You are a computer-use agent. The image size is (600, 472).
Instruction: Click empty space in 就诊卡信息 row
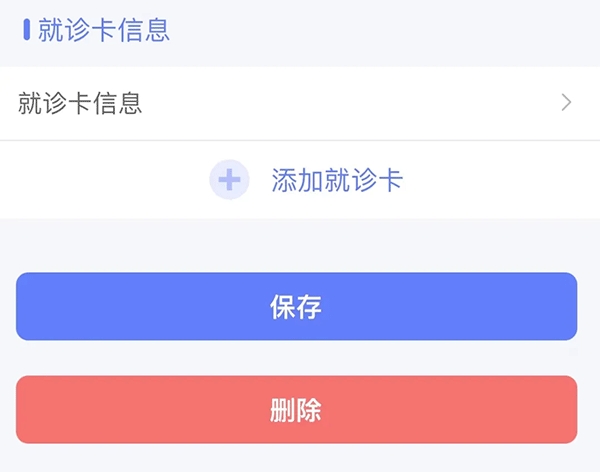point(344,103)
